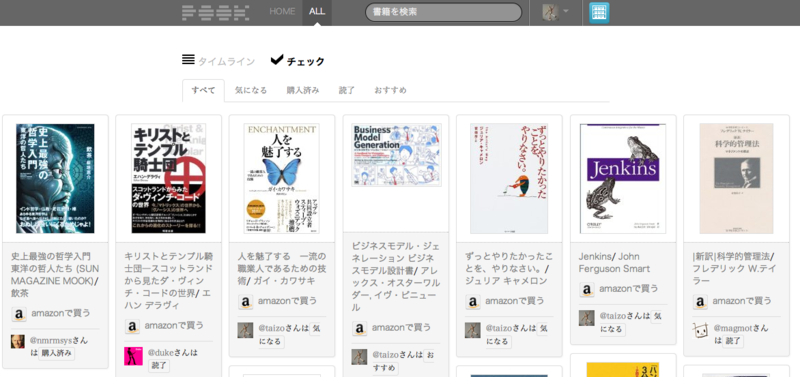Screen dimensions: 800x377
Task: Click Amazon icon under 史上最強の哲学入門
Action: [x=19, y=314]
